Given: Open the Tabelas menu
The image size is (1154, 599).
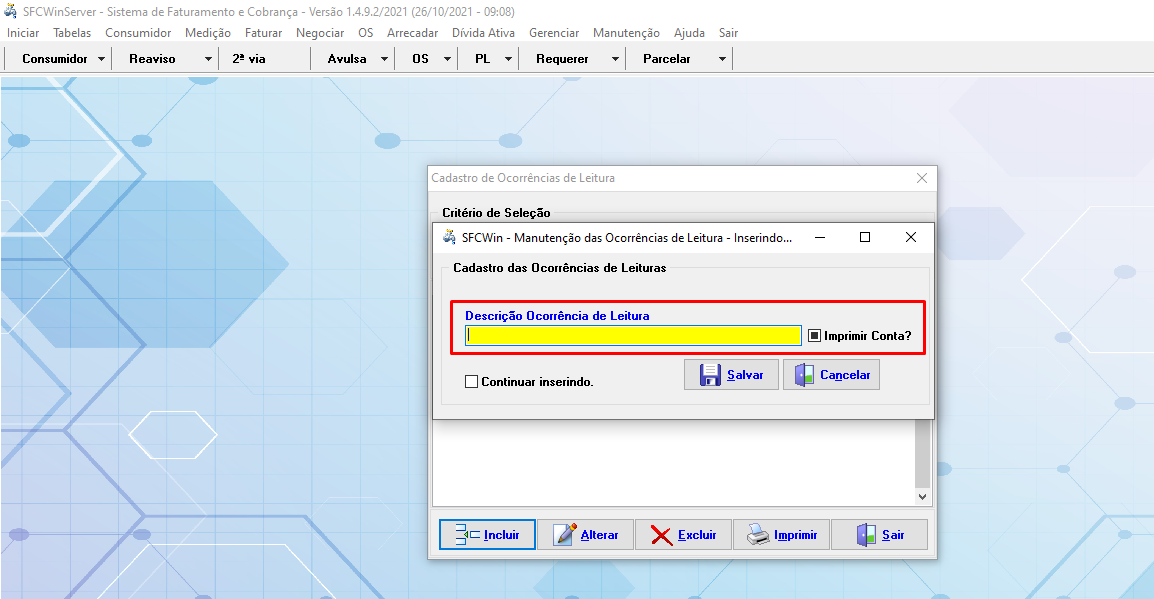Looking at the screenshot, I should (x=71, y=32).
